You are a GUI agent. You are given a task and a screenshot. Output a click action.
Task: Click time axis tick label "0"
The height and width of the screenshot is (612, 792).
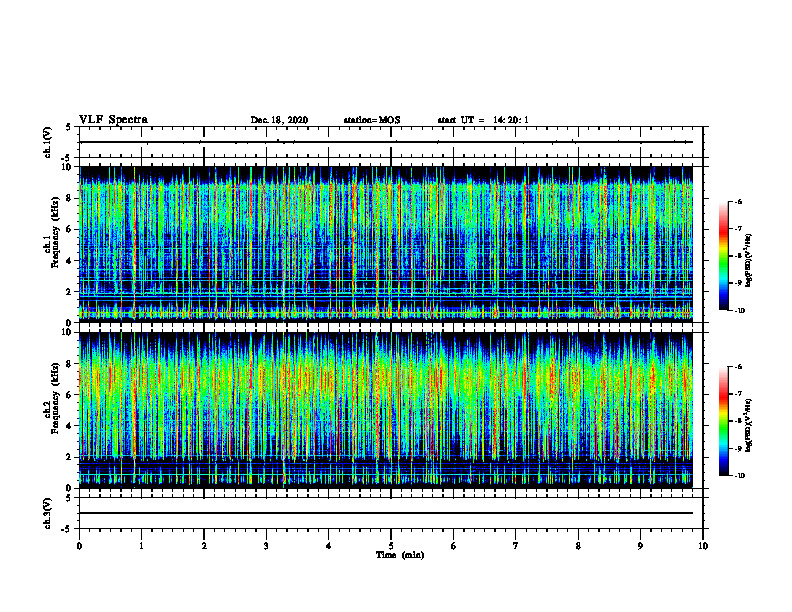[x=79, y=546]
